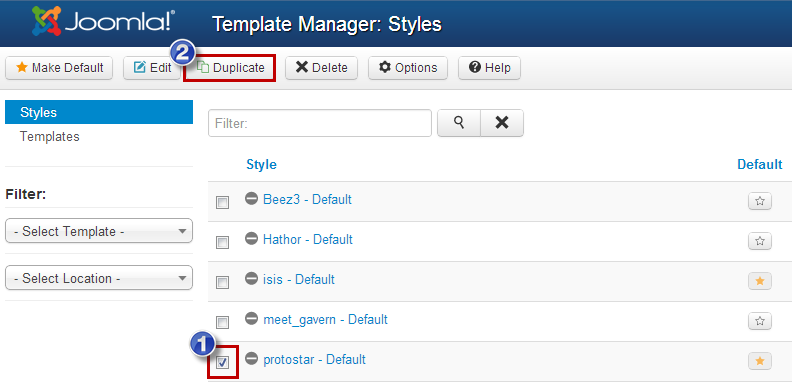792x385 pixels.
Task: Select the Styles sidebar item
Action: (99, 112)
